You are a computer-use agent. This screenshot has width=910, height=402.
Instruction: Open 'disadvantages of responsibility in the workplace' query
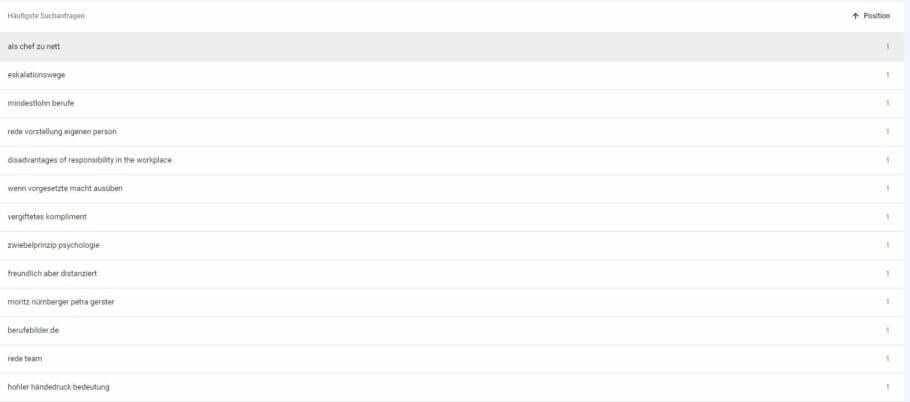89,160
